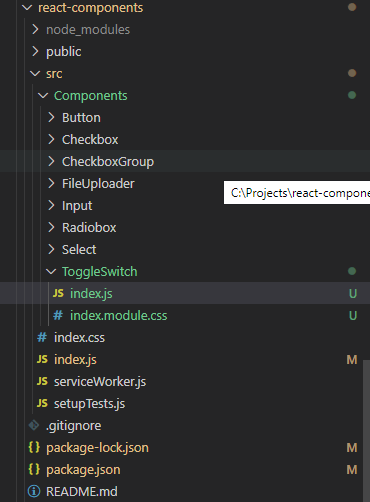Click the M status badge of package.json
Viewport: 370px width, 502px height.
tap(352, 470)
